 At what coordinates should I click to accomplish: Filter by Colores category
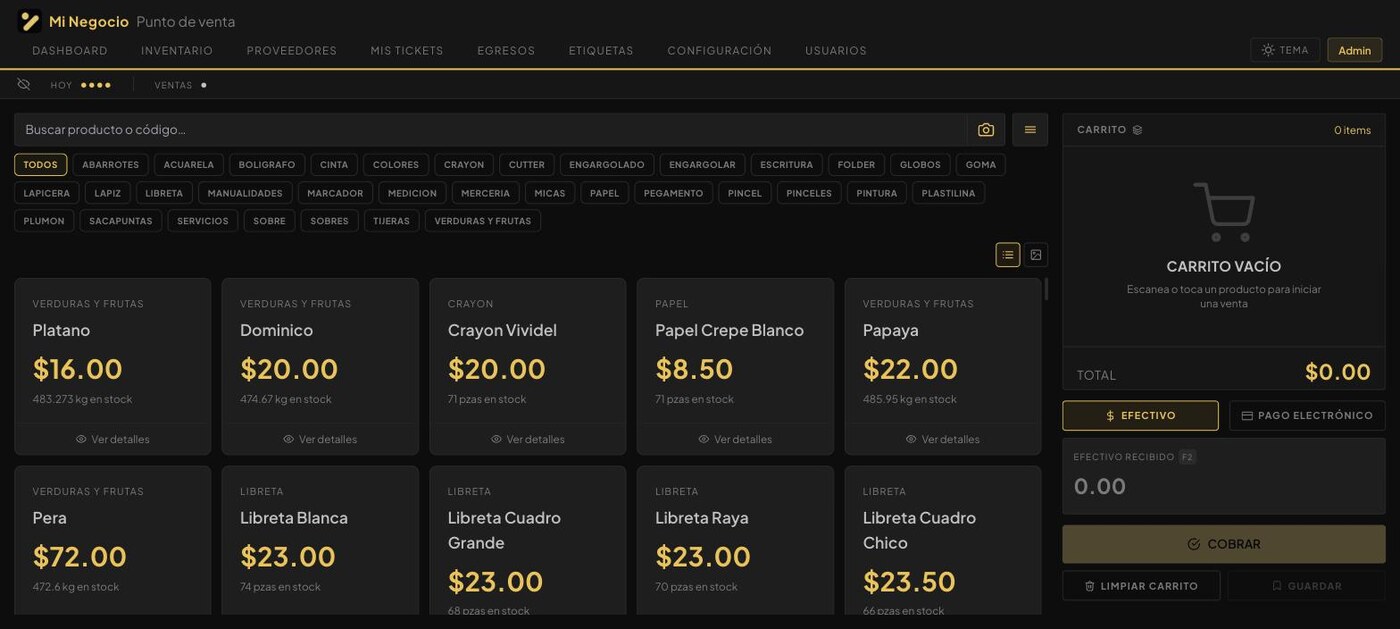(396, 165)
